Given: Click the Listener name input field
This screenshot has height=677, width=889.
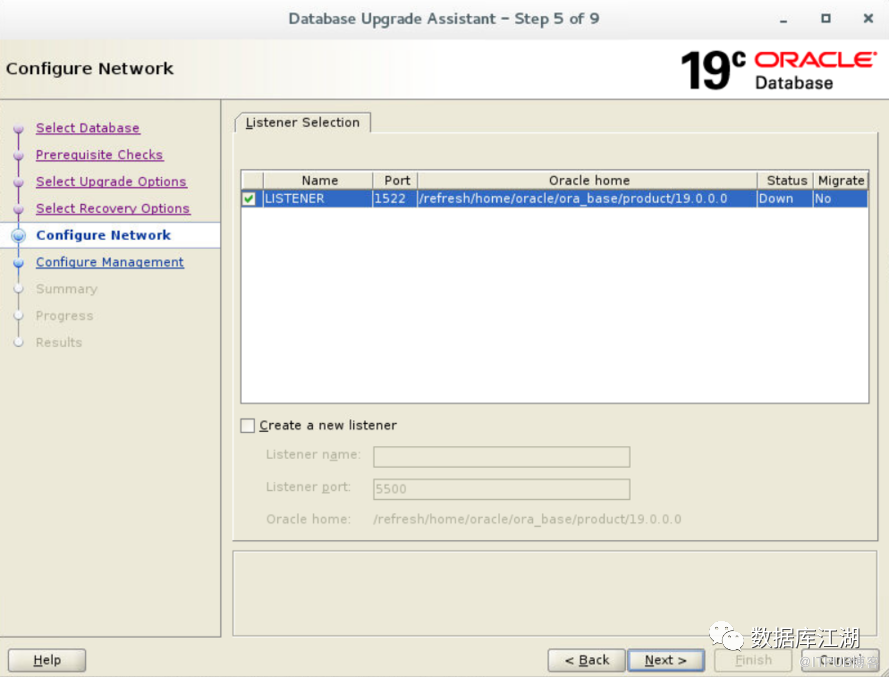Looking at the screenshot, I should pyautogui.click(x=501, y=456).
